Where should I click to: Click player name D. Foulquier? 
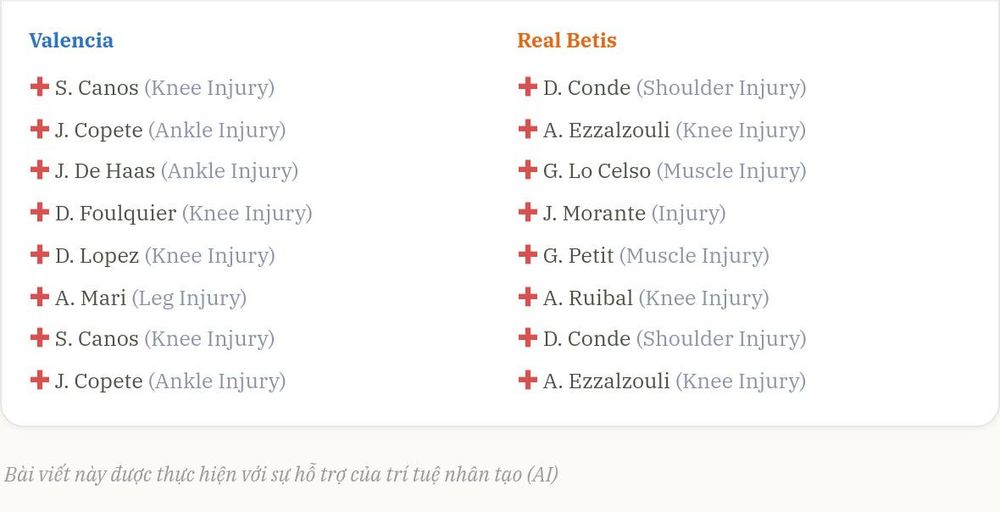point(115,214)
